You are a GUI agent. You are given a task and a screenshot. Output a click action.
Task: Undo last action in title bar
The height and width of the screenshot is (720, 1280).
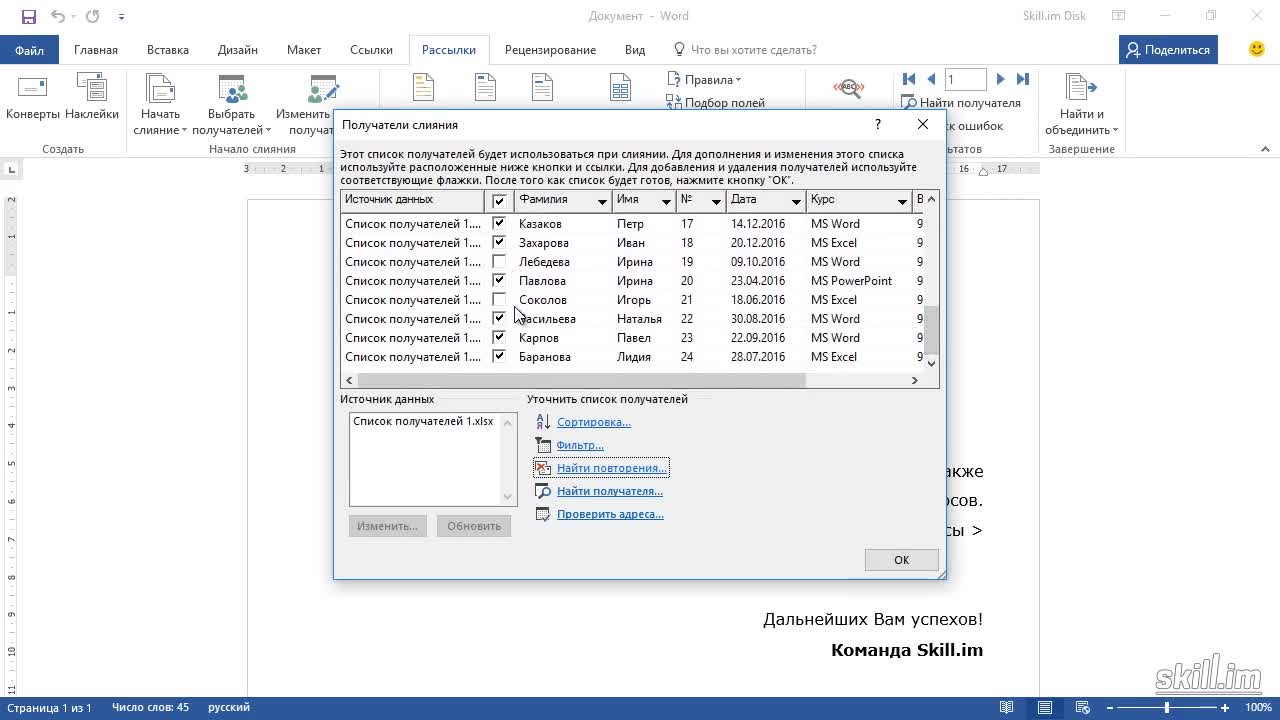point(58,16)
